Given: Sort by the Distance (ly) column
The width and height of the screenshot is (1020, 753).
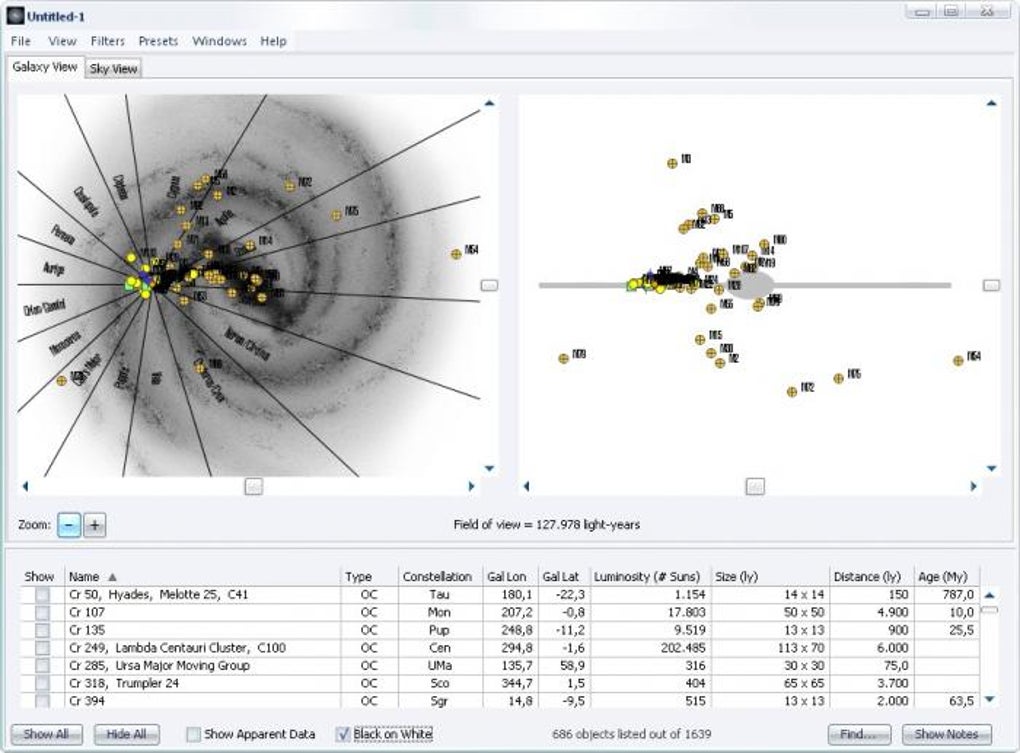Looking at the screenshot, I should 871,577.
